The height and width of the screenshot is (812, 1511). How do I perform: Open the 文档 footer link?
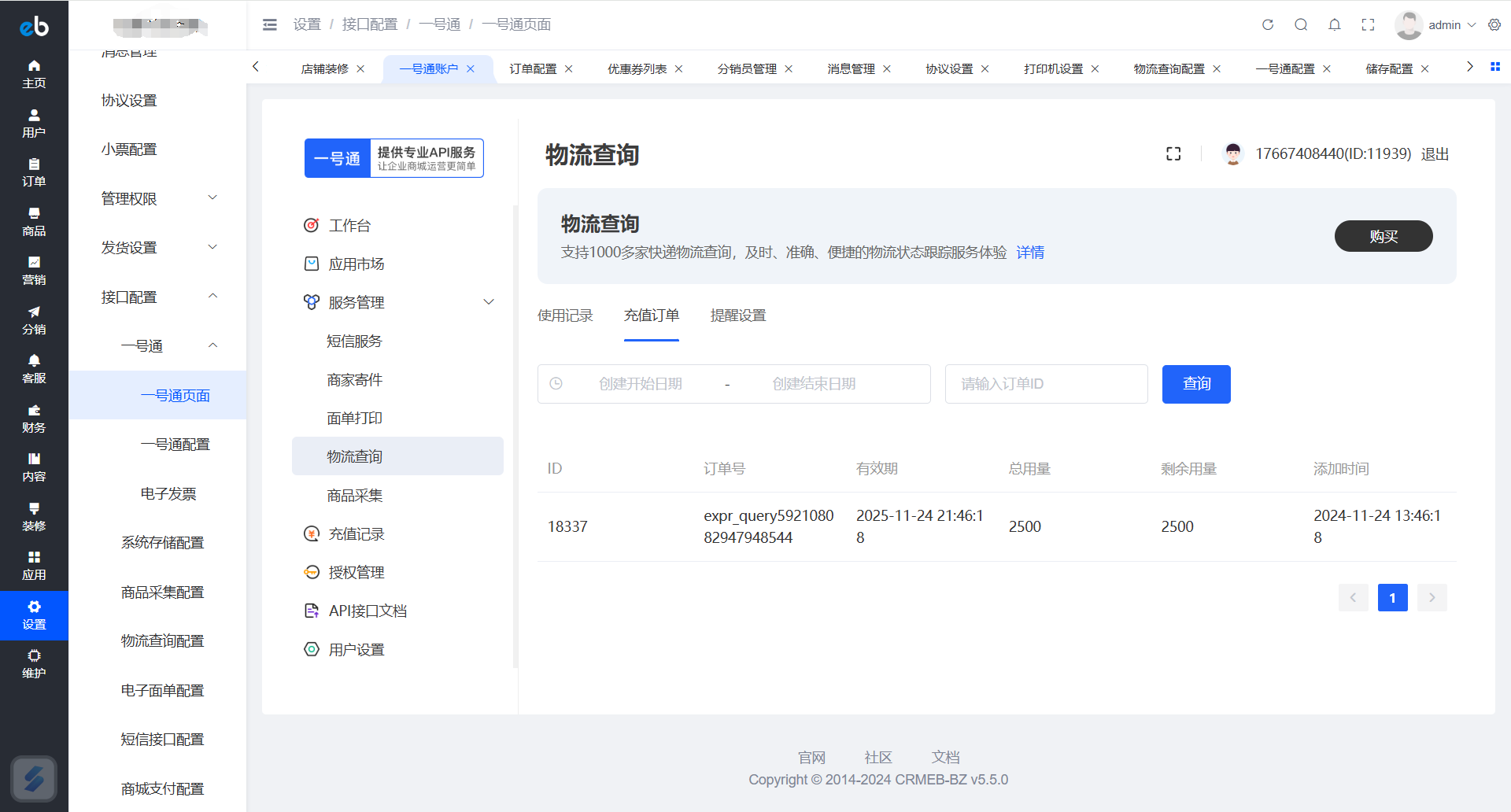(x=945, y=757)
